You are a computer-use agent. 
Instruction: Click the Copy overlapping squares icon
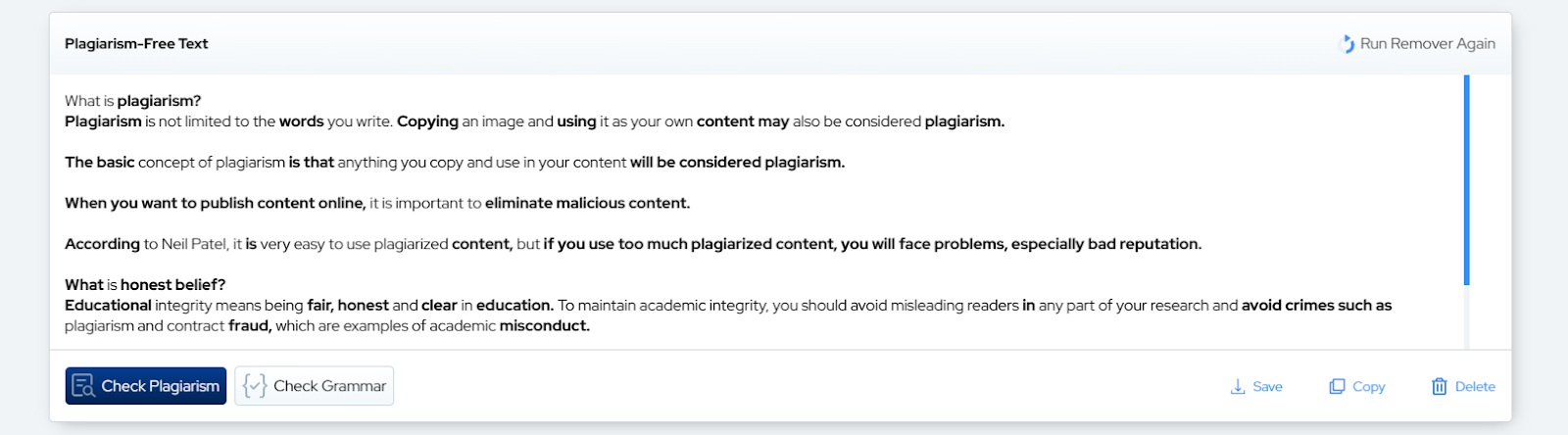tap(1337, 387)
